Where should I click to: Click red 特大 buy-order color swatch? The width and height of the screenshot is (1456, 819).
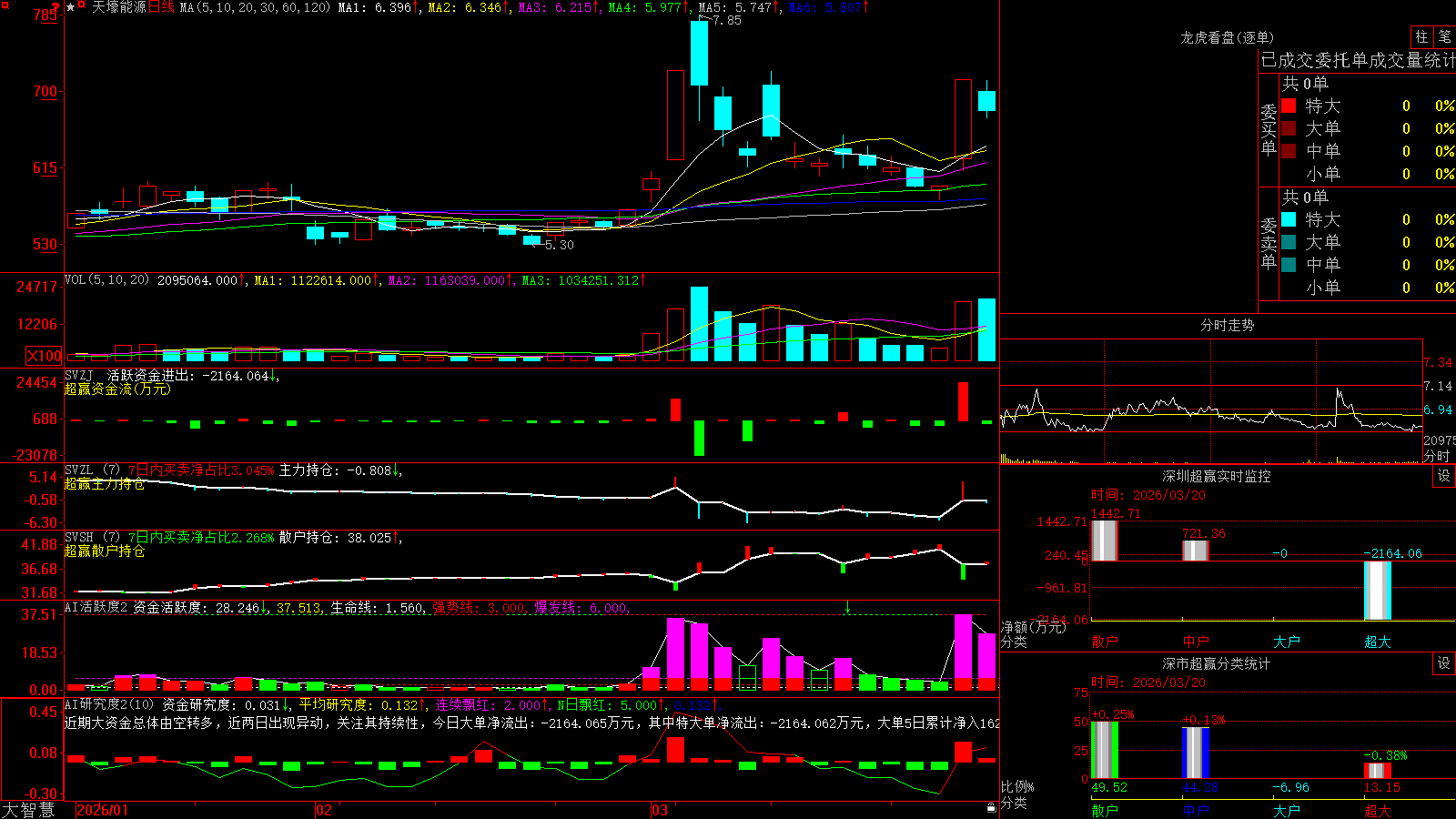pos(1289,106)
